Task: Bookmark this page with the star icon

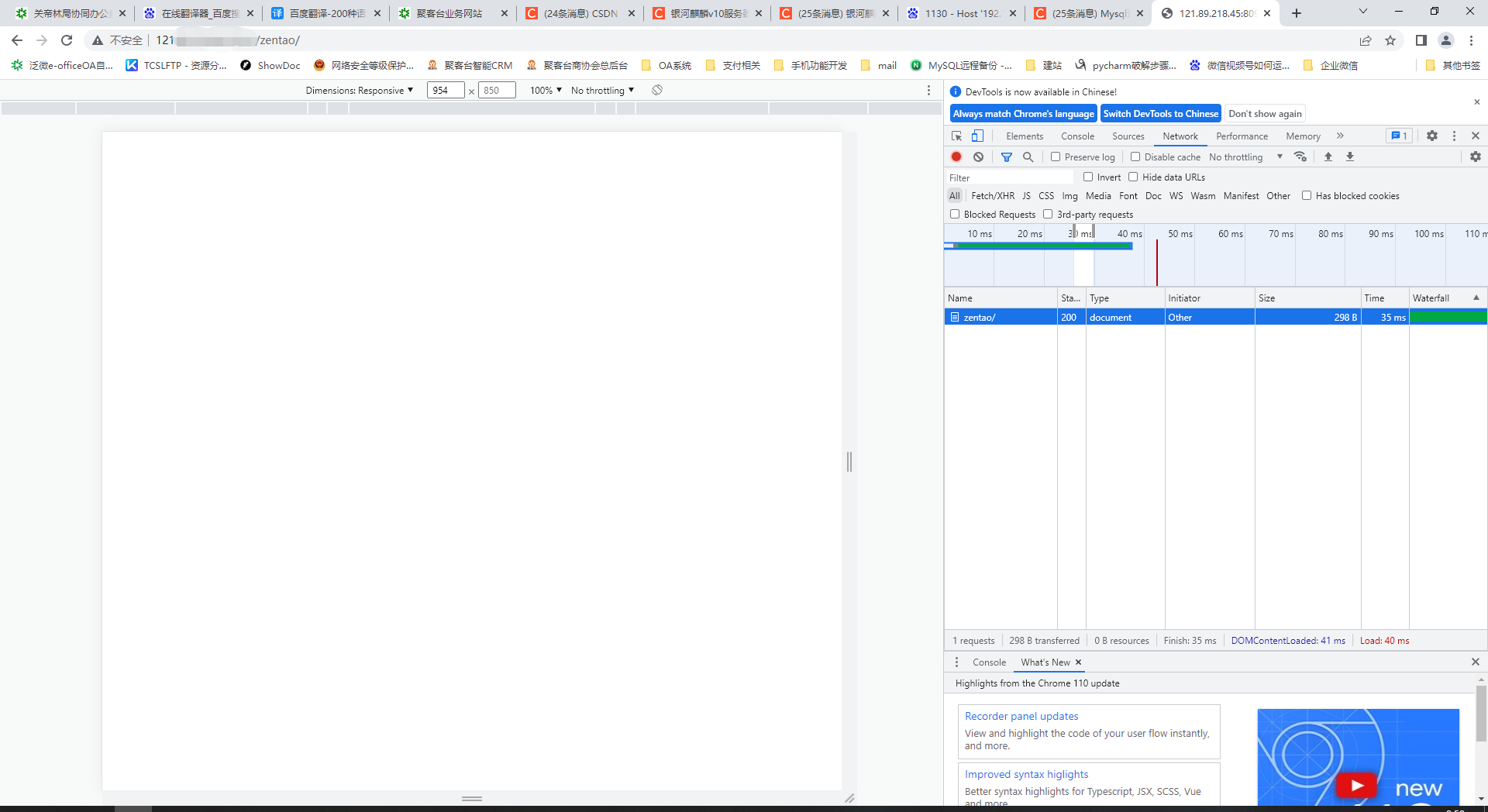Action: click(1390, 40)
